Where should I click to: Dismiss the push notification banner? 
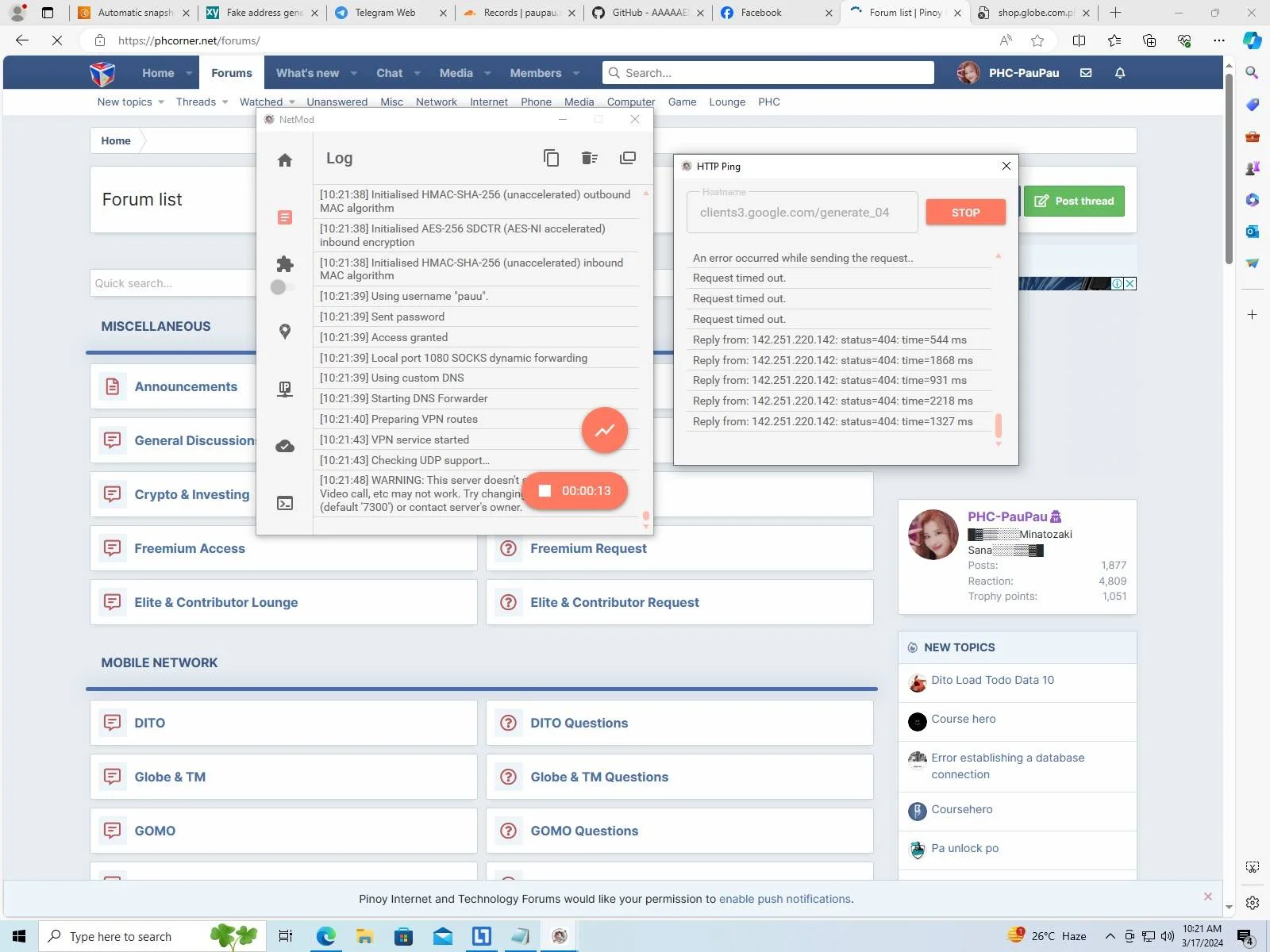(1207, 896)
